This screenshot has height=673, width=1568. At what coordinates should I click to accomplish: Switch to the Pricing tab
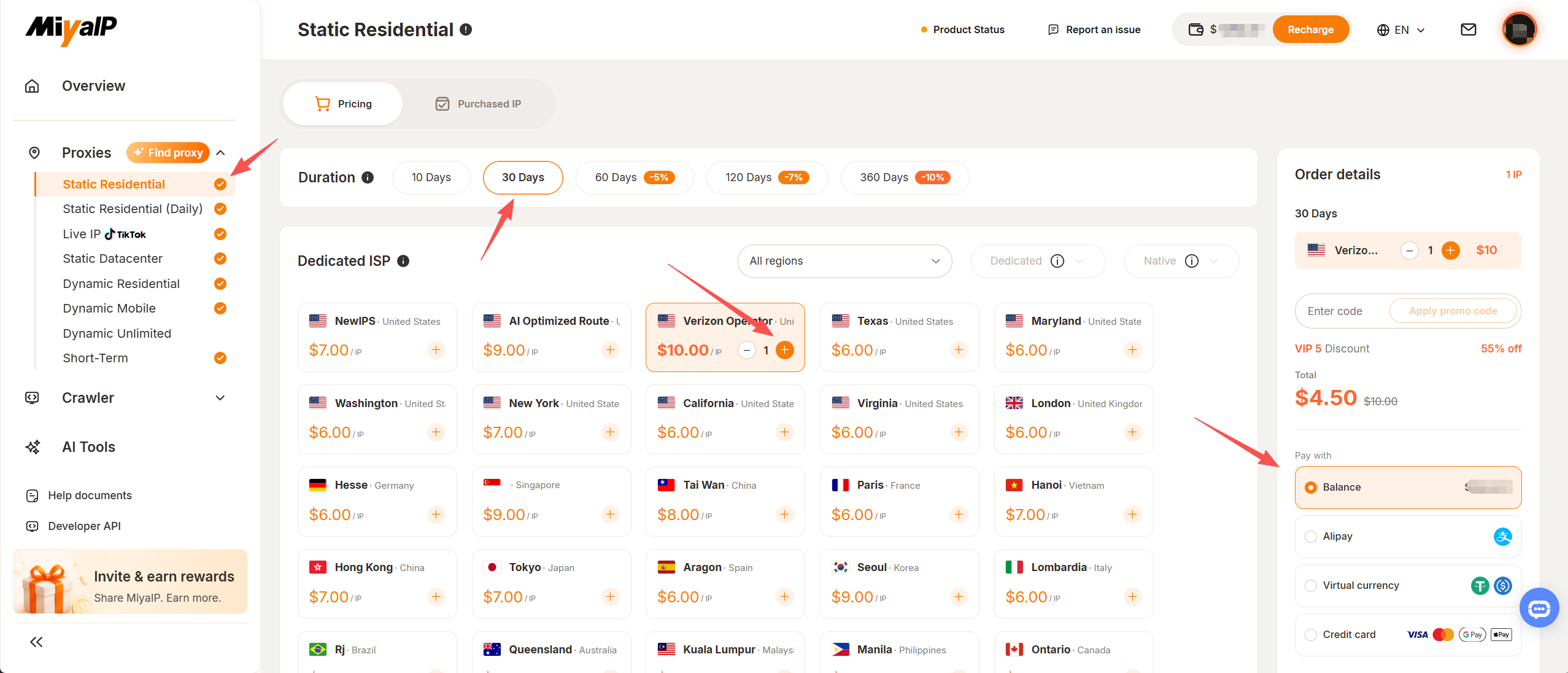coord(343,104)
